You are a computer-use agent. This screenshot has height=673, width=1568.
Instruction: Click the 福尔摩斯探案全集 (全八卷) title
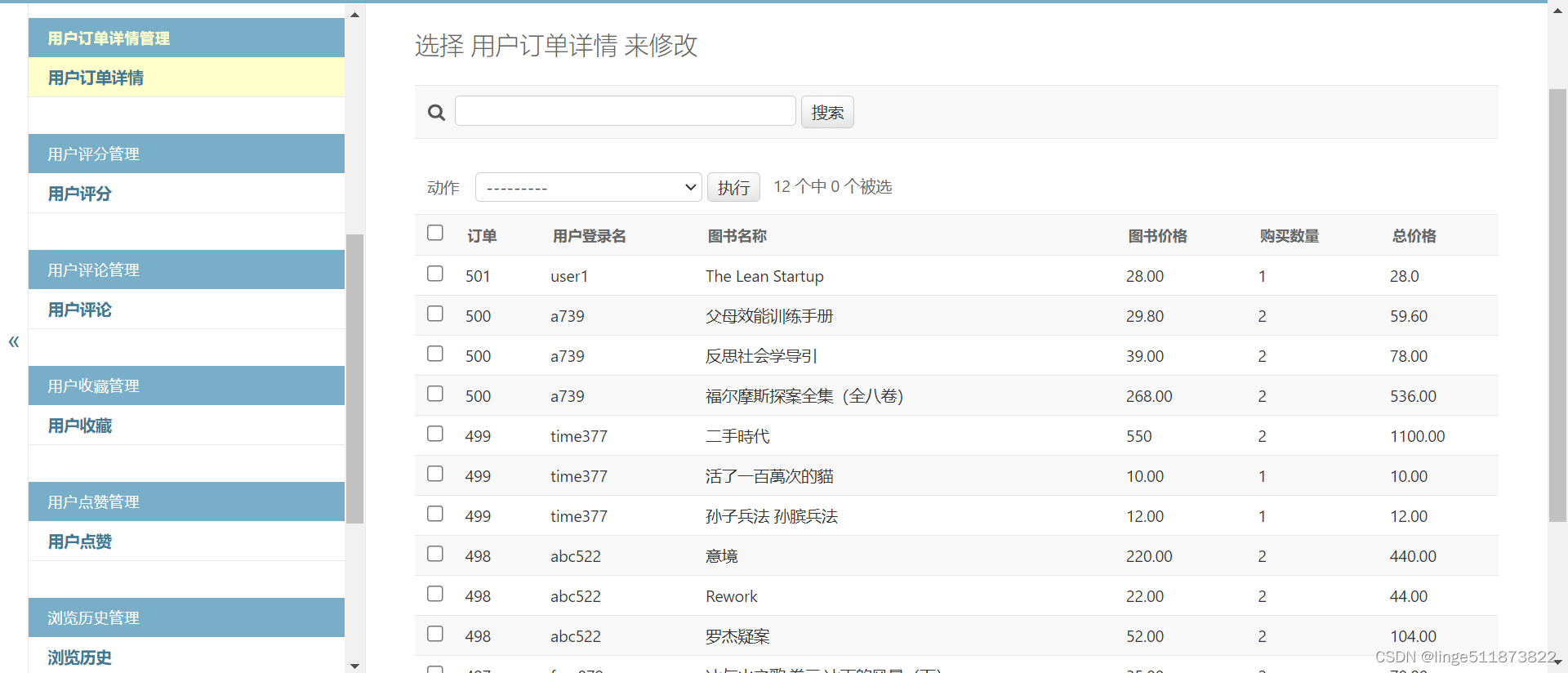804,396
